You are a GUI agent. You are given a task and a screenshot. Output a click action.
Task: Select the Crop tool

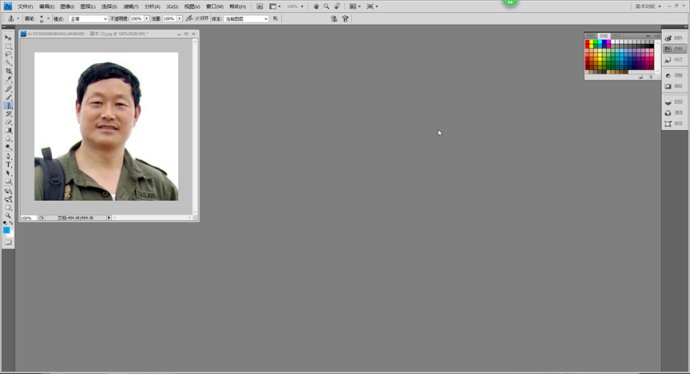point(8,71)
